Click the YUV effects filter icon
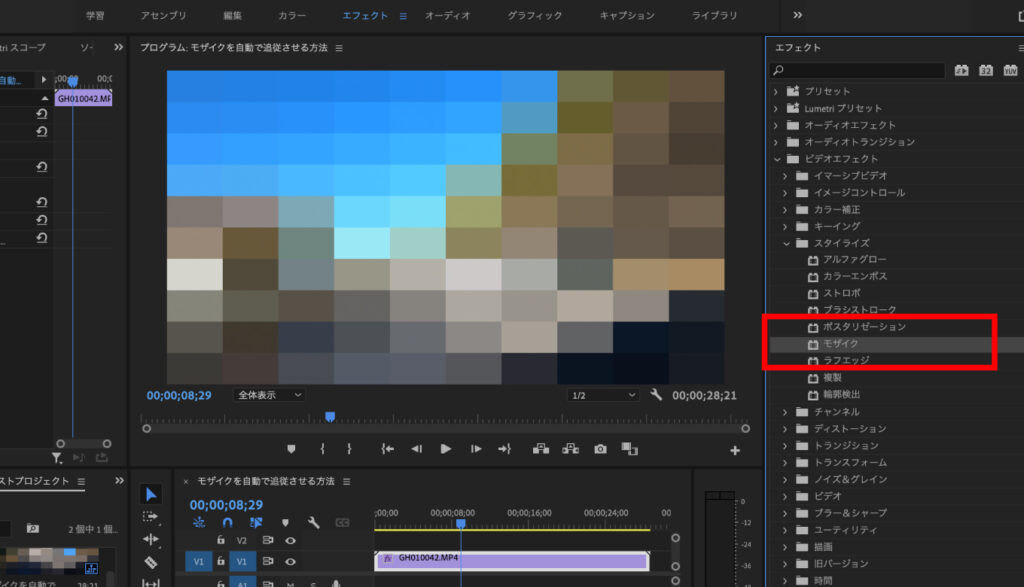1024x587 pixels. point(1010,72)
